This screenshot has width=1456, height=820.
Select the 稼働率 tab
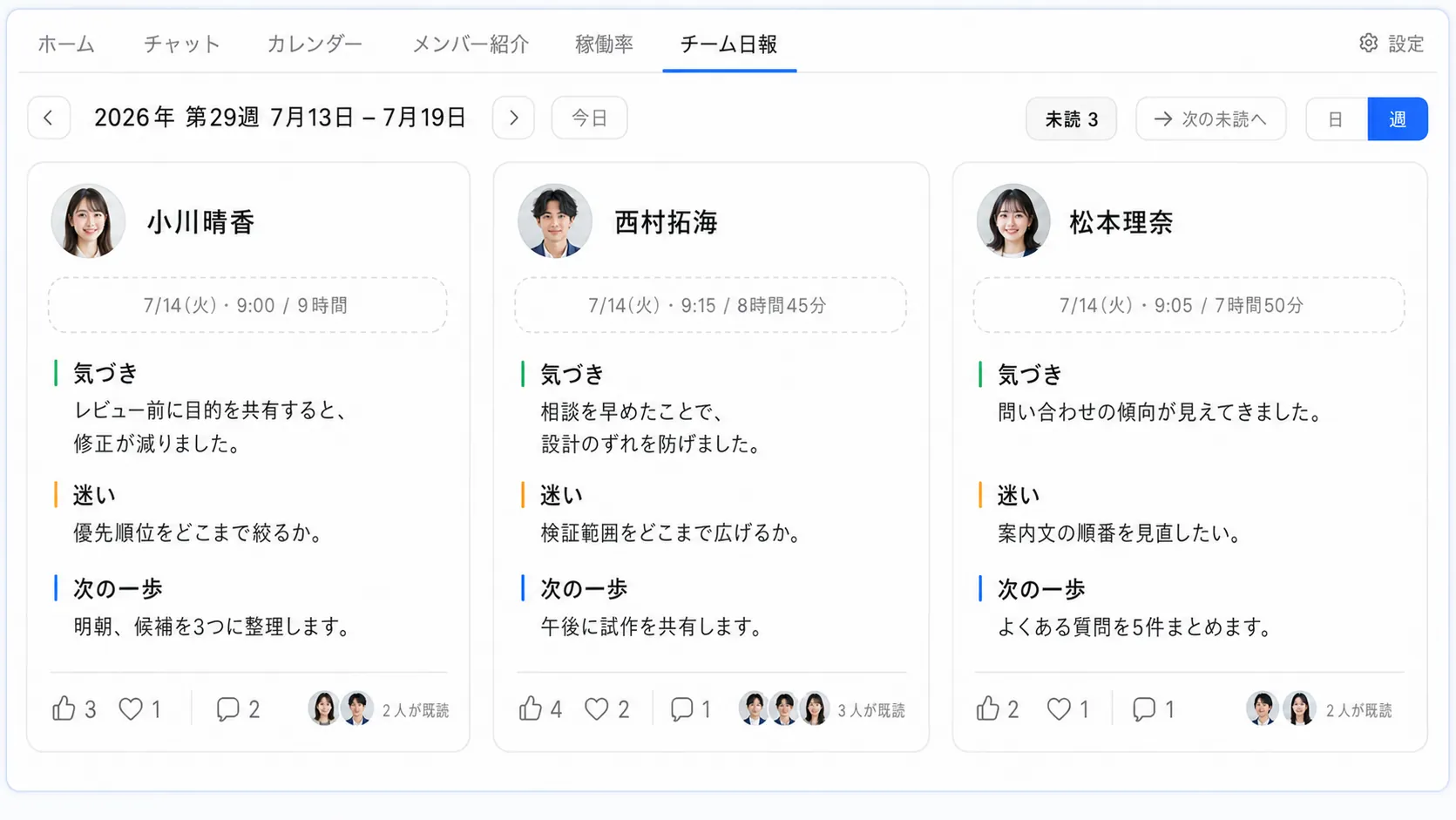(x=604, y=44)
